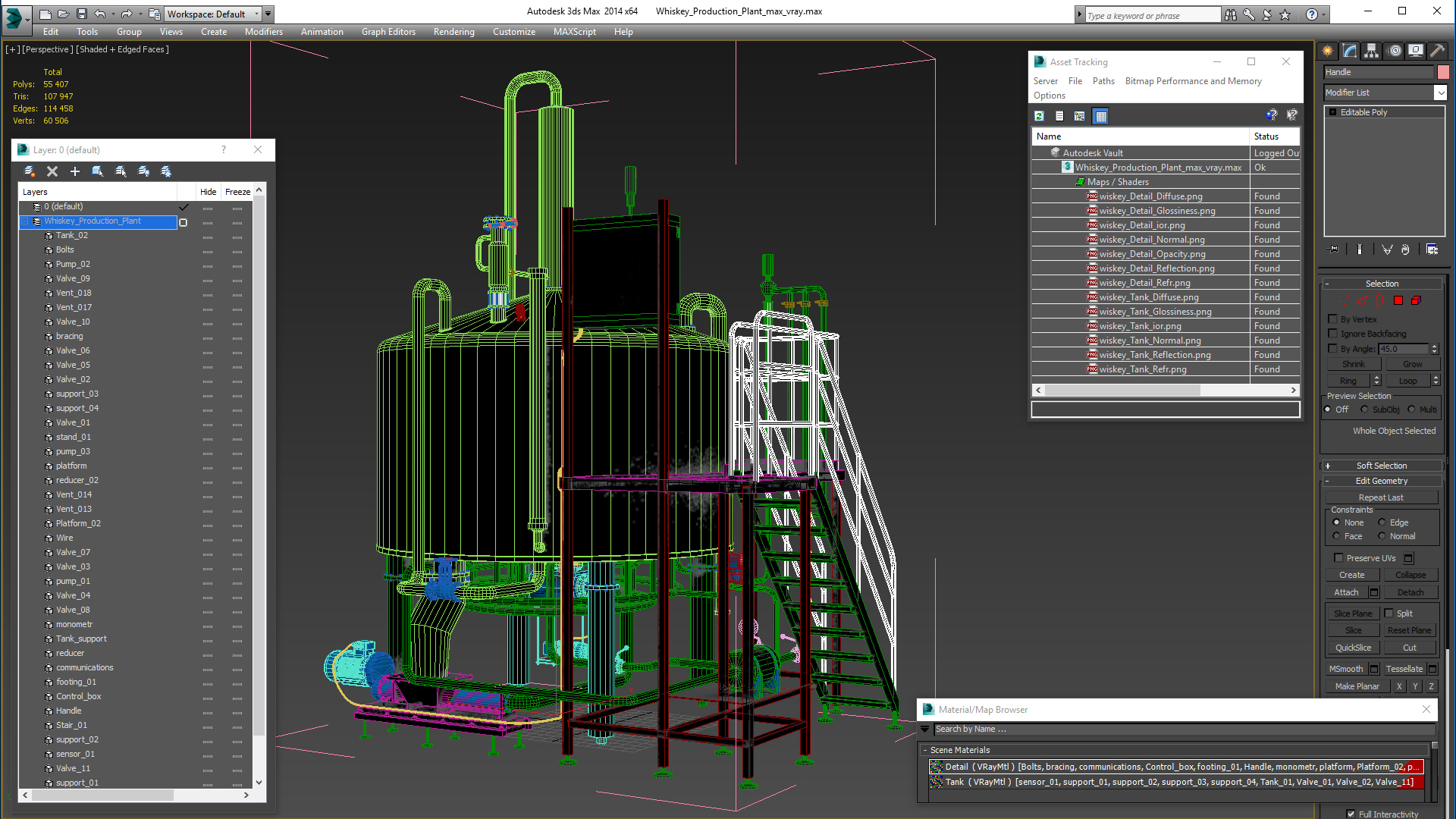Open the Motion command panel tab

(1394, 51)
